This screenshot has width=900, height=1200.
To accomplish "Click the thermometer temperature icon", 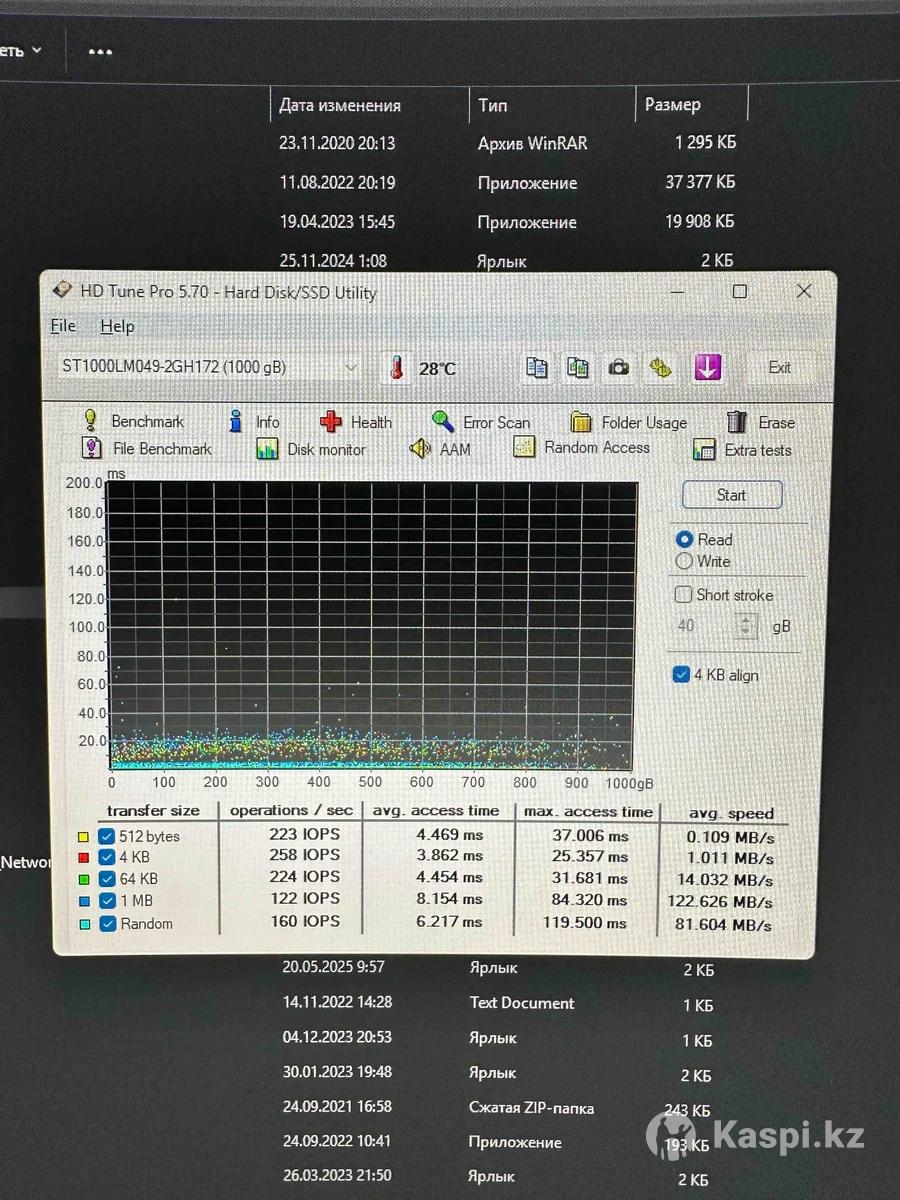I will point(397,369).
